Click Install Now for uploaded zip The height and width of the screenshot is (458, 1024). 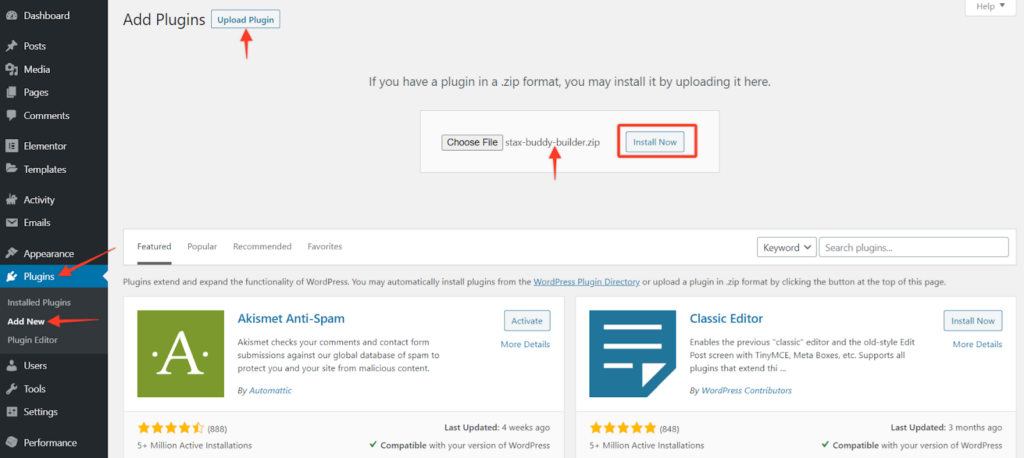point(655,142)
